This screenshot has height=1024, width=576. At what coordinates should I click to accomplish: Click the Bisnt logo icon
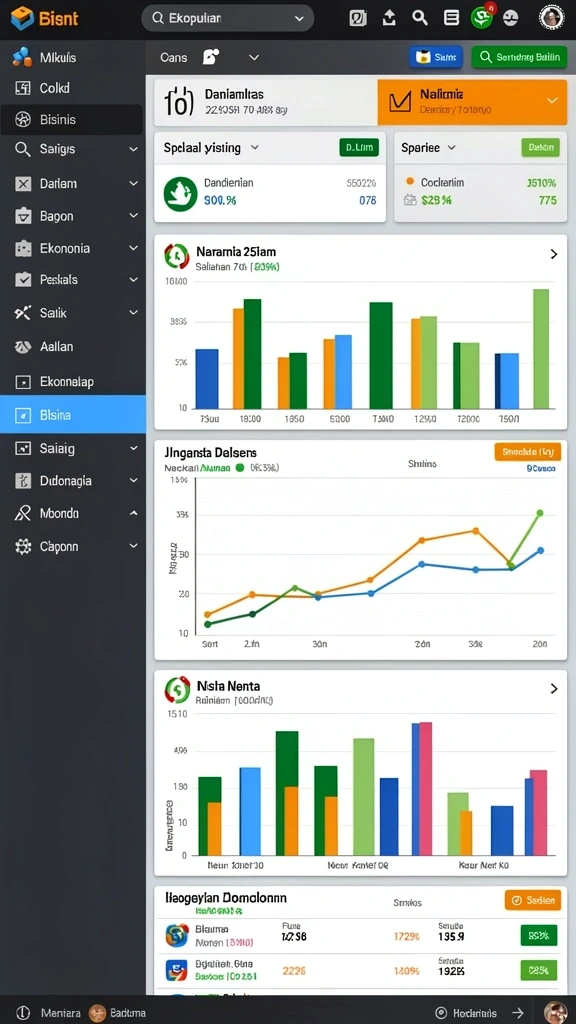point(22,18)
